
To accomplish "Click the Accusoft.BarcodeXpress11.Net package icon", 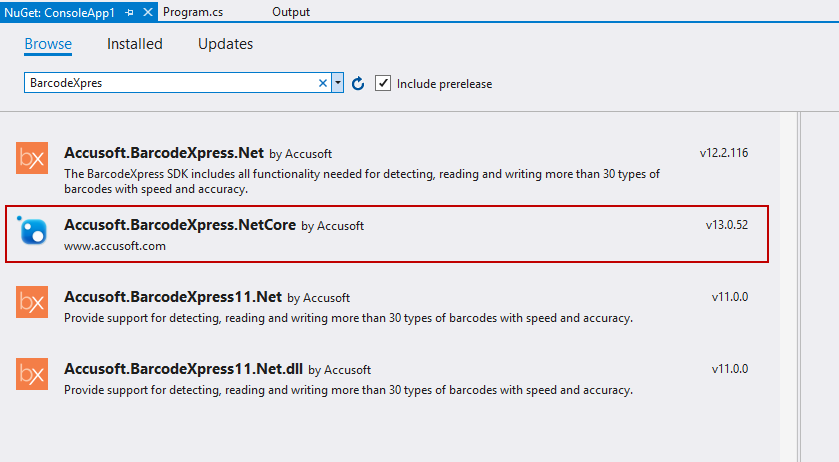I will click(x=32, y=303).
